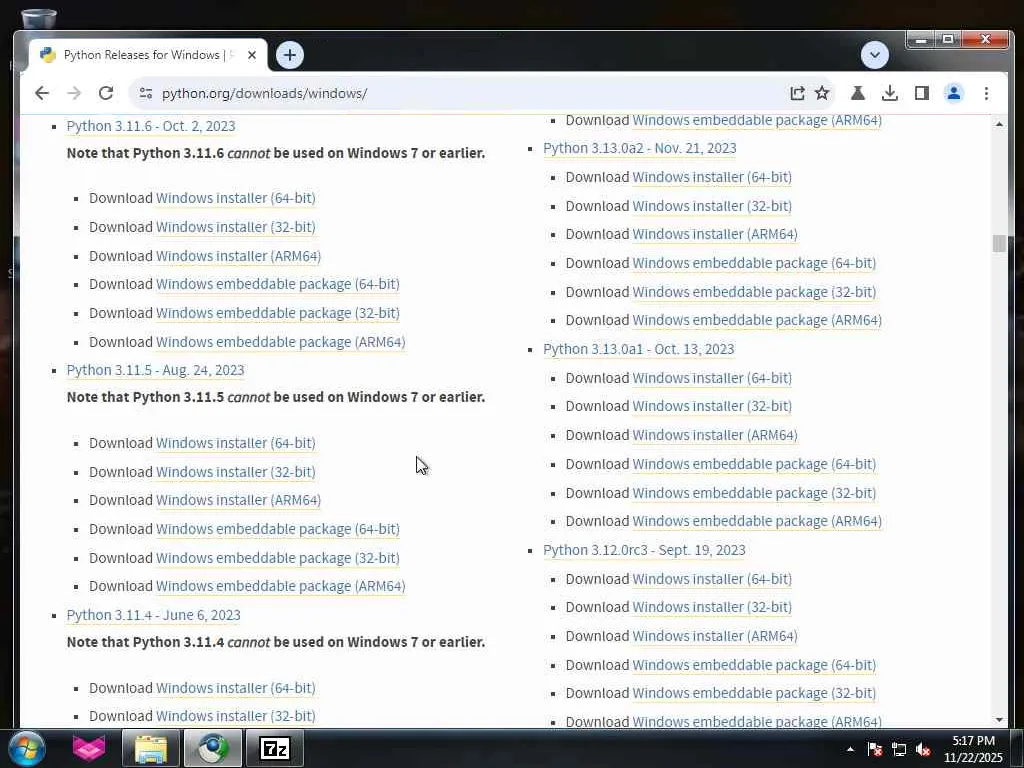The height and width of the screenshot is (768, 1024).
Task: Click the page scrollbar up arrow
Action: (x=999, y=123)
